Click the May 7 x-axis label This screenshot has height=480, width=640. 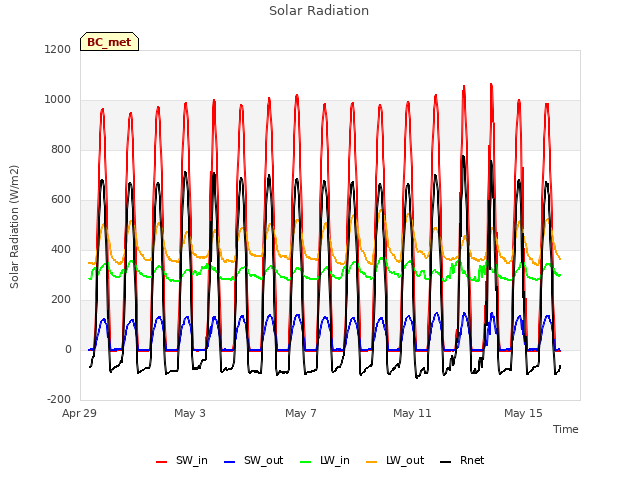coord(301,413)
